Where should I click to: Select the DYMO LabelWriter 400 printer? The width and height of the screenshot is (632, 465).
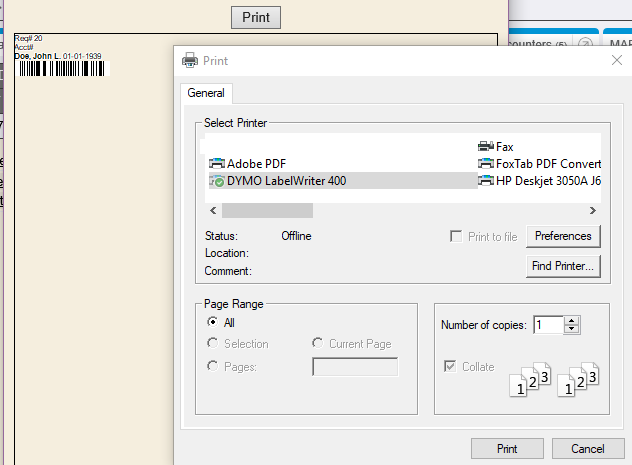(x=286, y=181)
